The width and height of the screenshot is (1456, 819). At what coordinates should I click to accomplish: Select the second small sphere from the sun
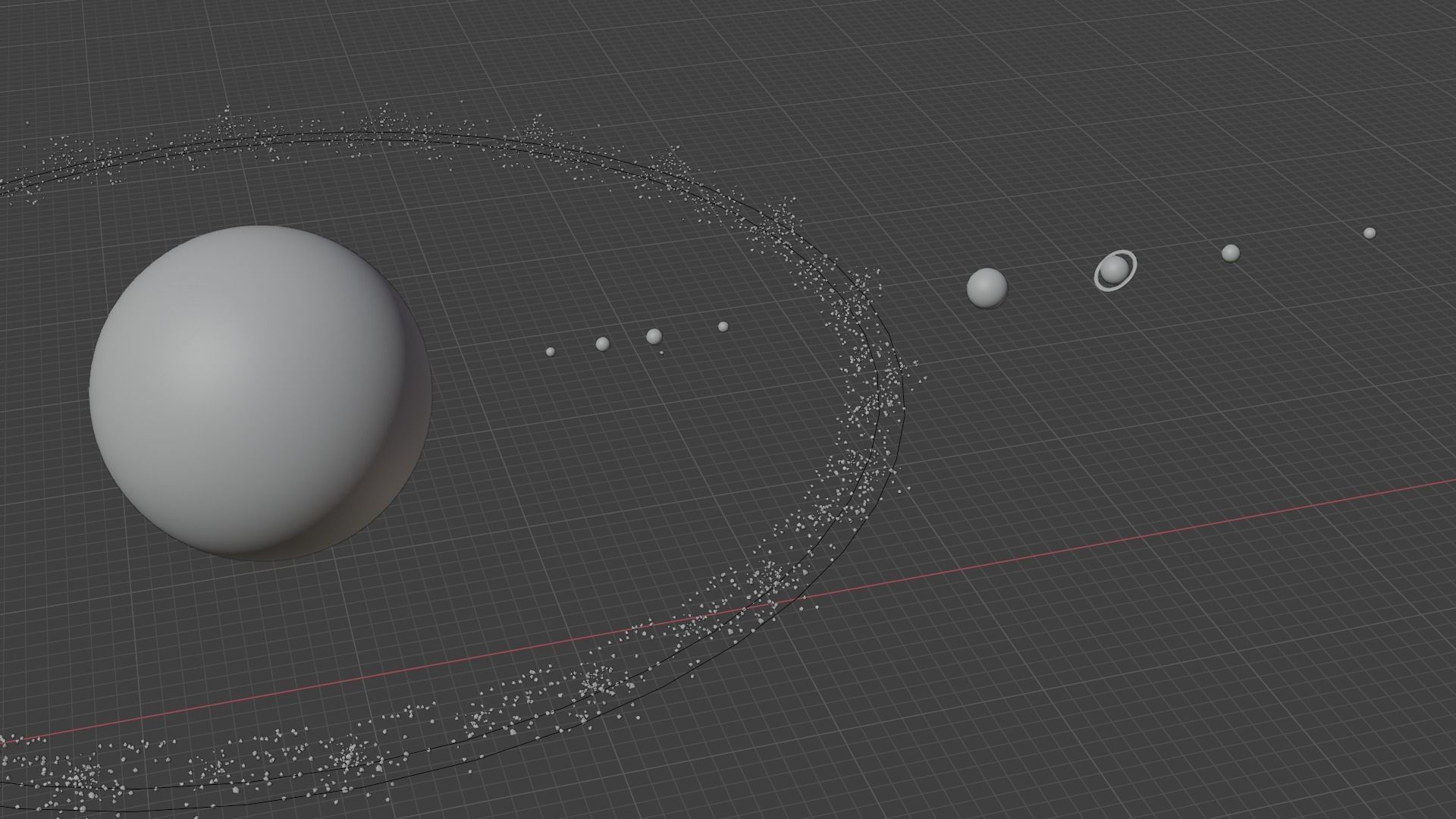(602, 344)
